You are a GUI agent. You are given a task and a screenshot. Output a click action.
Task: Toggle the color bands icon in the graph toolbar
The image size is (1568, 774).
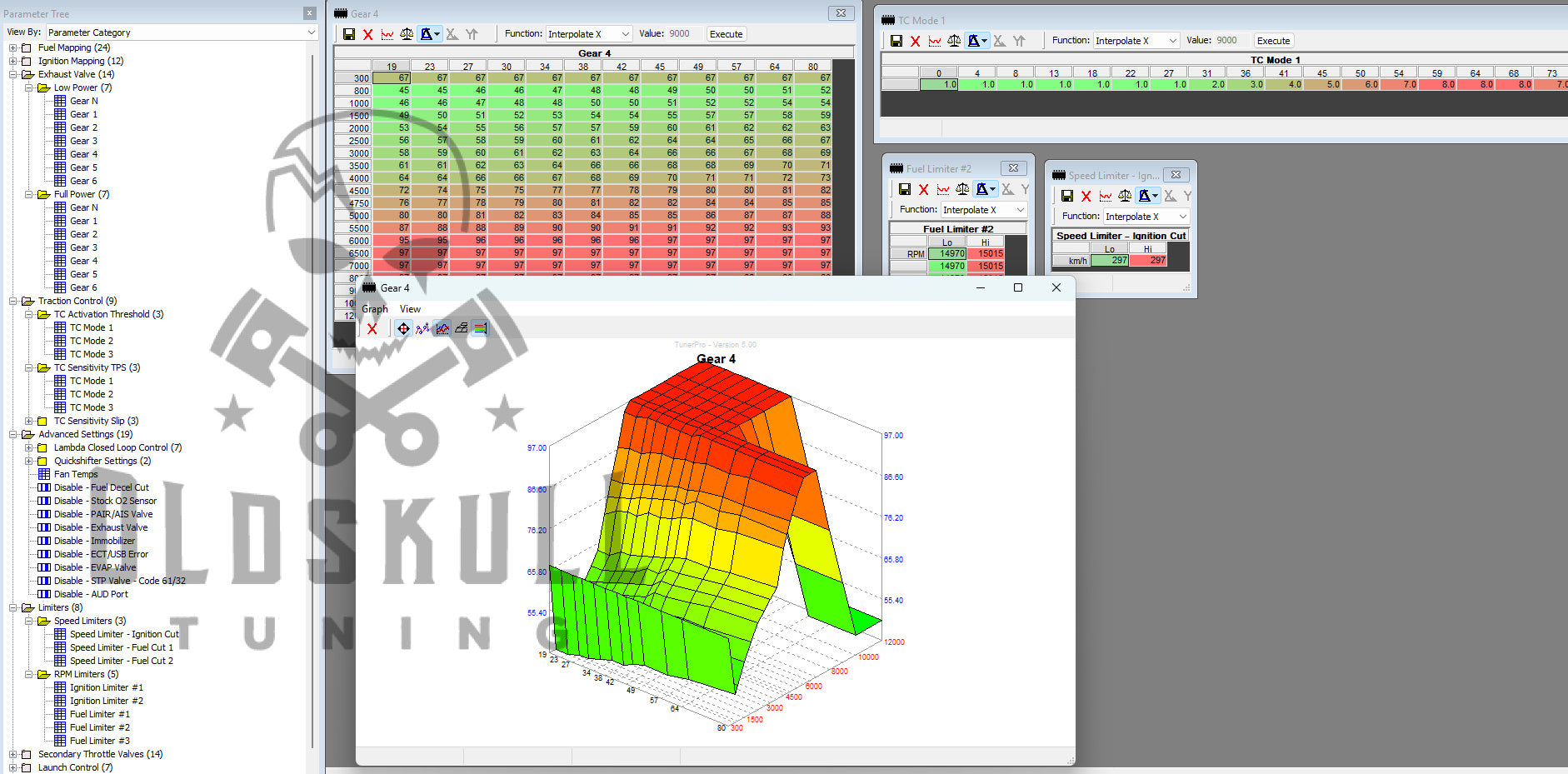point(480,328)
